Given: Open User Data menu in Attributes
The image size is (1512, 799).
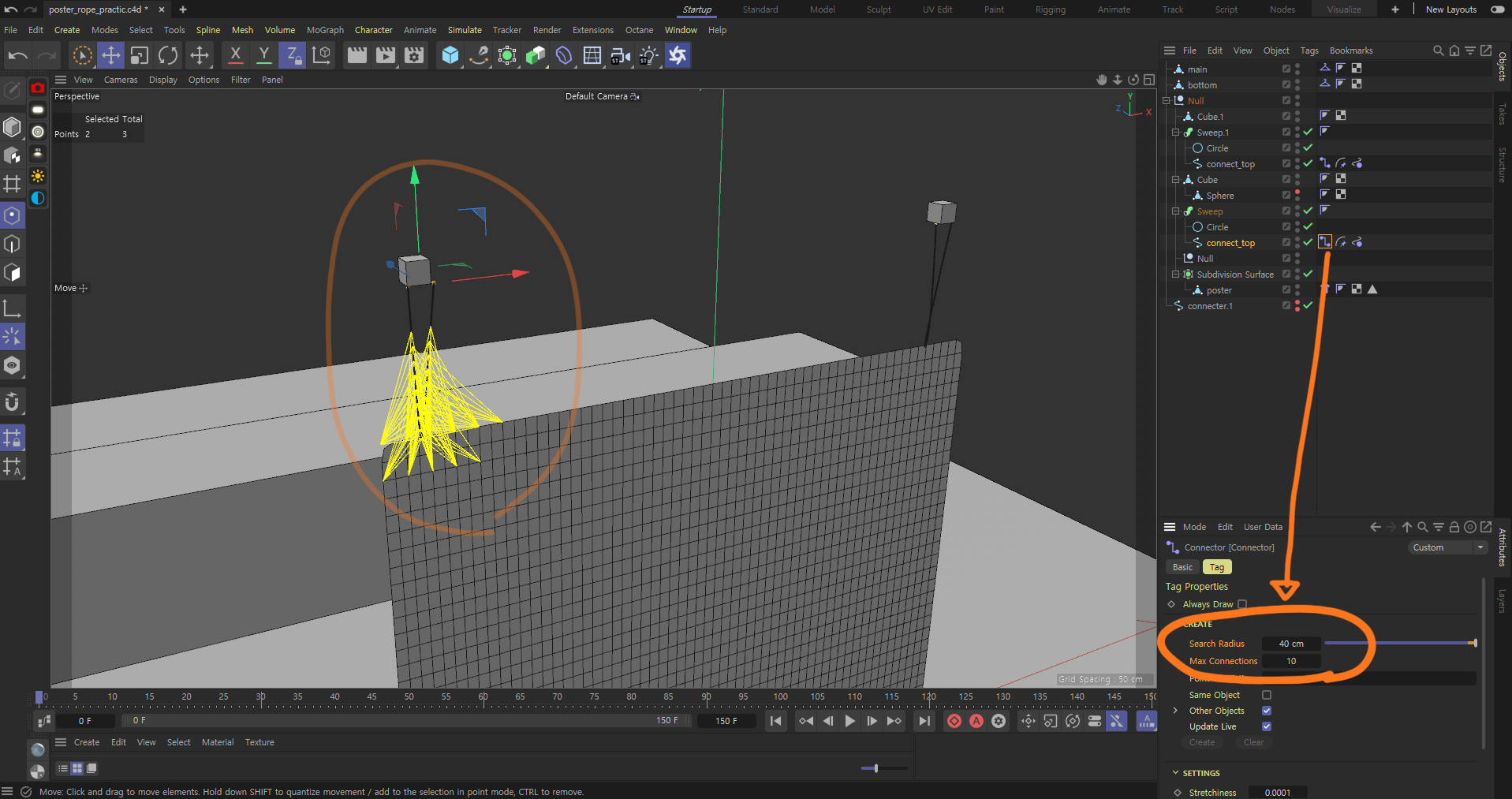Looking at the screenshot, I should (1263, 527).
